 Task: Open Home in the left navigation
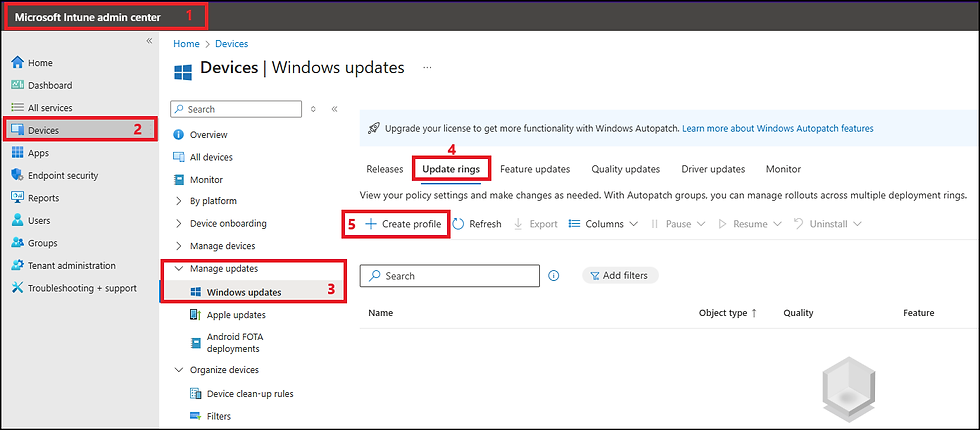(x=40, y=62)
